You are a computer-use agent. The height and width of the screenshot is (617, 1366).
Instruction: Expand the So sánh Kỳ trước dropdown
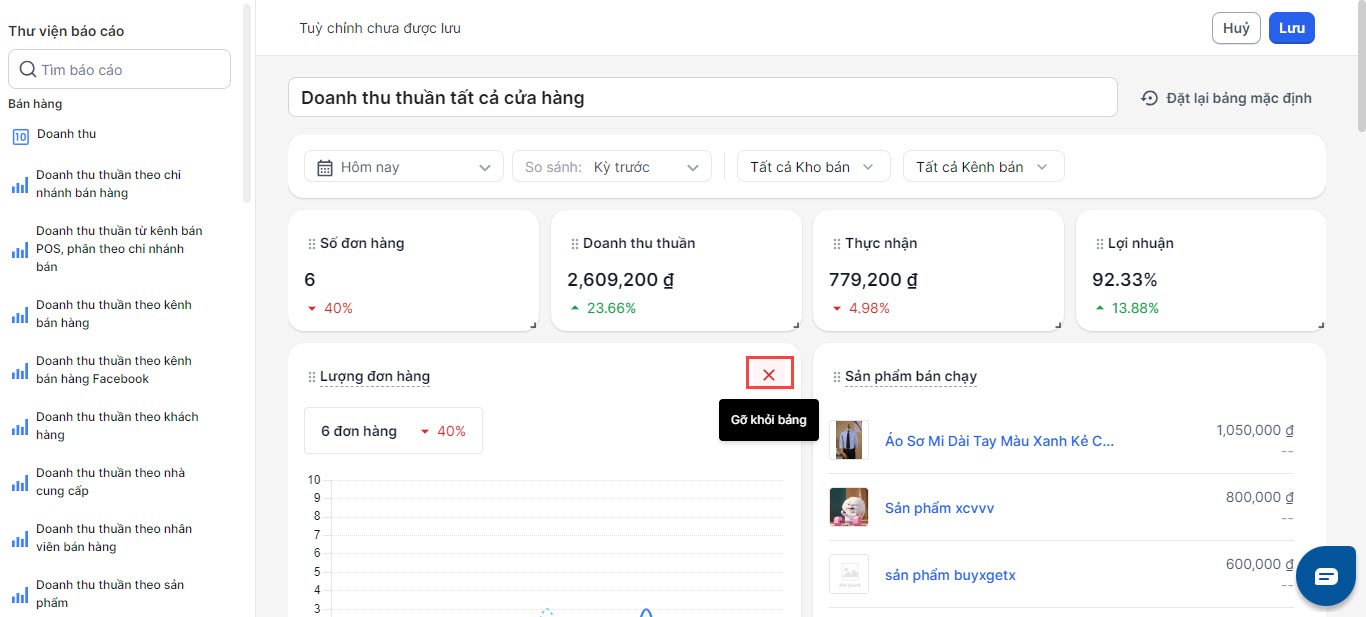click(x=612, y=167)
